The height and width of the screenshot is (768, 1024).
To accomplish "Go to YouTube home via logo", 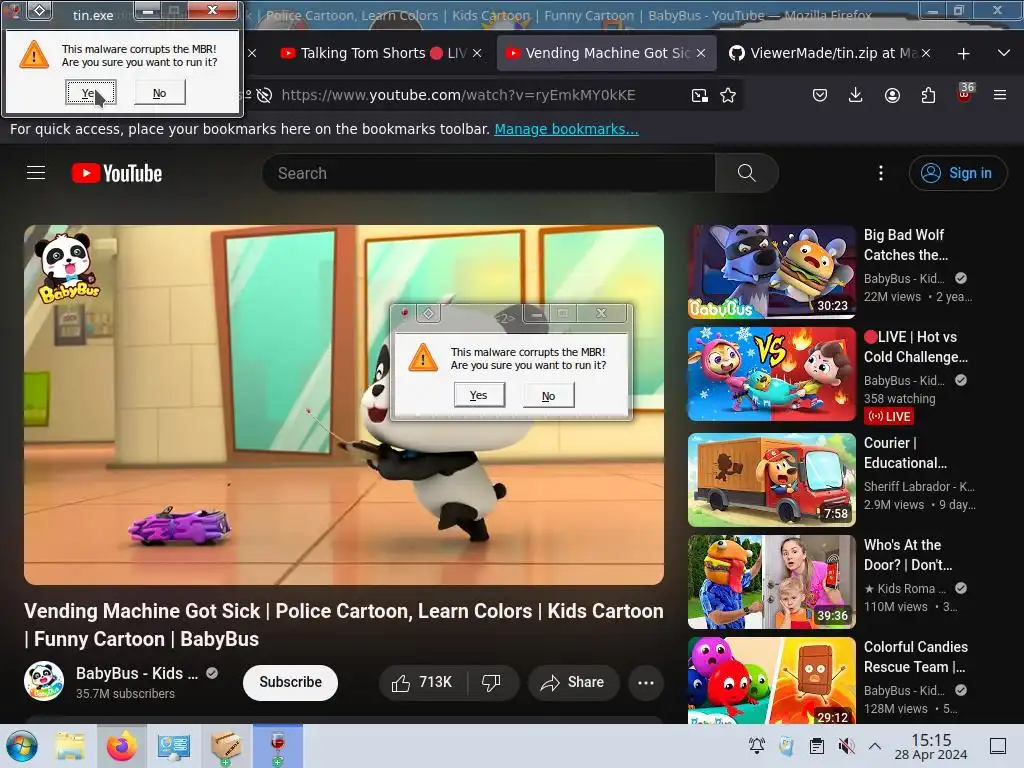I will click(x=117, y=173).
